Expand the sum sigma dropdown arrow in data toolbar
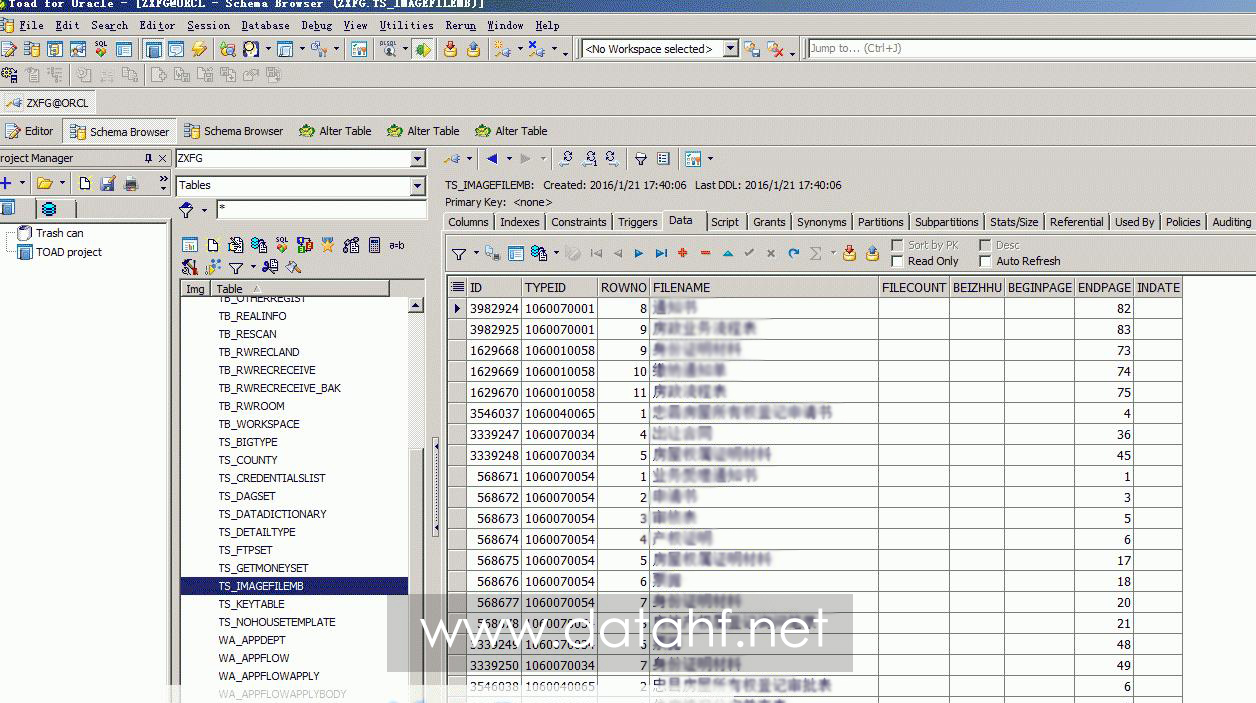The width and height of the screenshot is (1256, 703). tap(831, 254)
